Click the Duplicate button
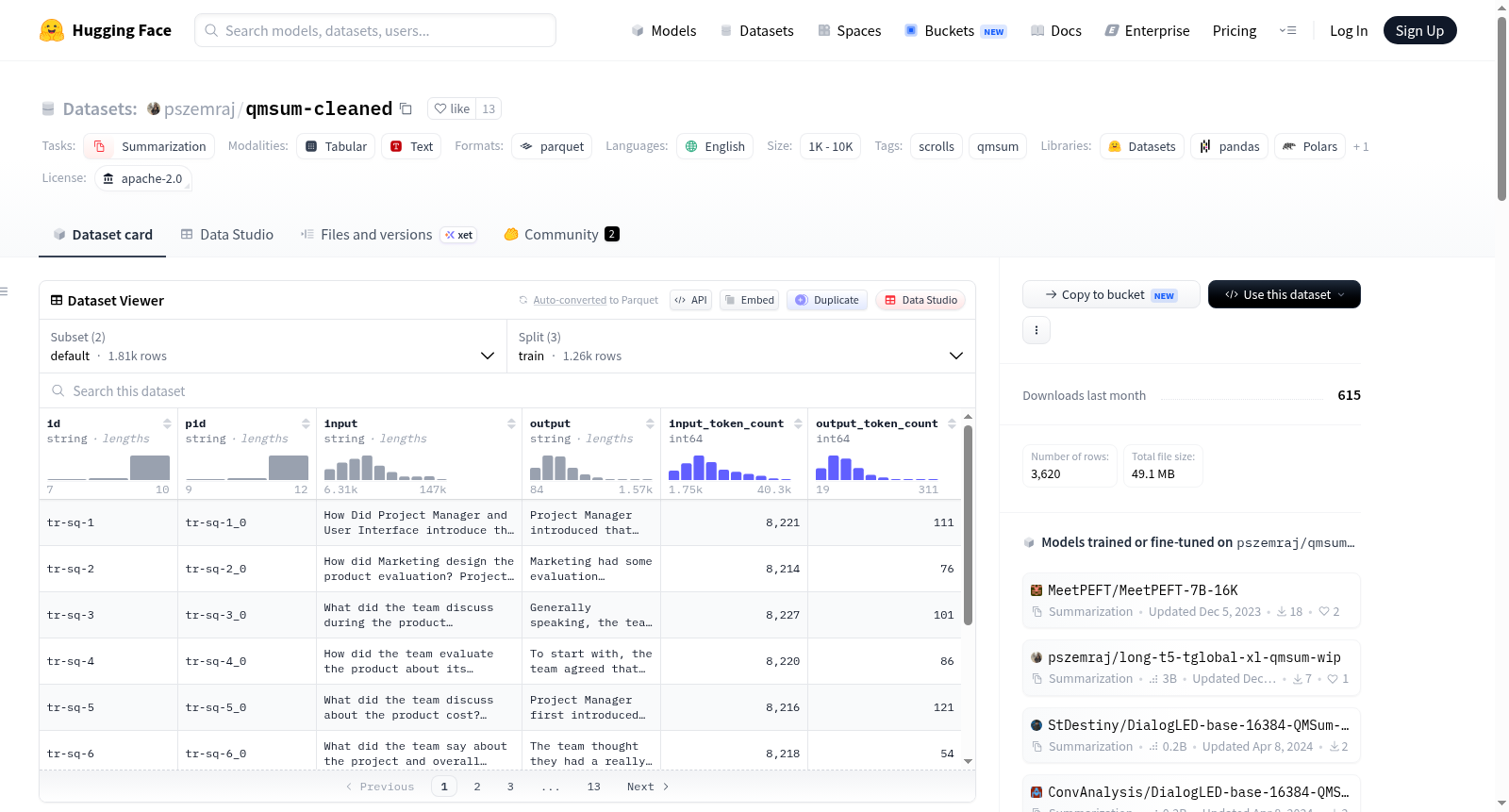The height and width of the screenshot is (812, 1509). (x=827, y=300)
